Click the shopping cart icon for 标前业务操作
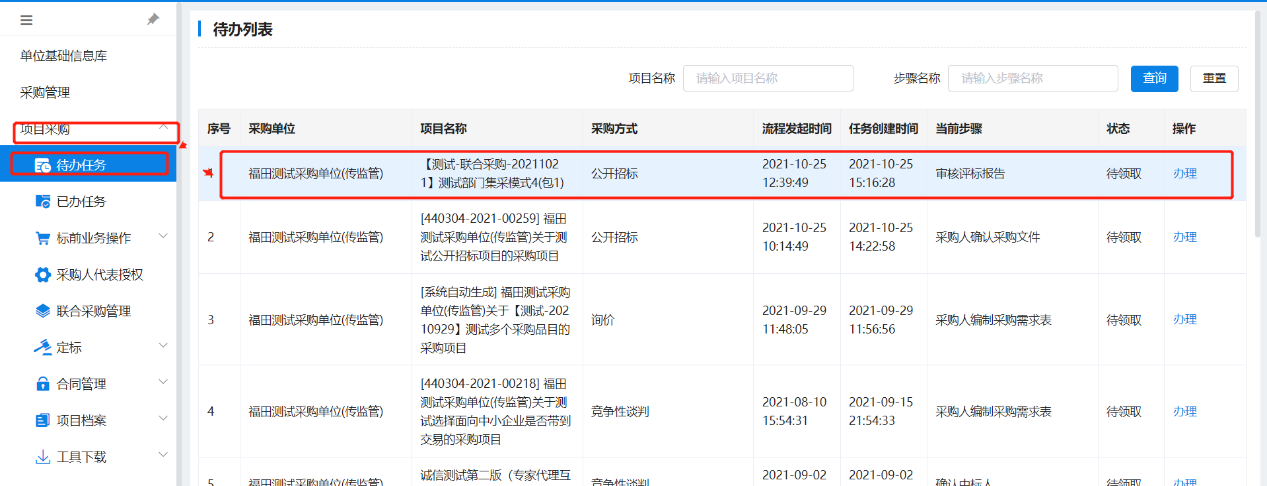The width and height of the screenshot is (1267, 486). click(43, 238)
